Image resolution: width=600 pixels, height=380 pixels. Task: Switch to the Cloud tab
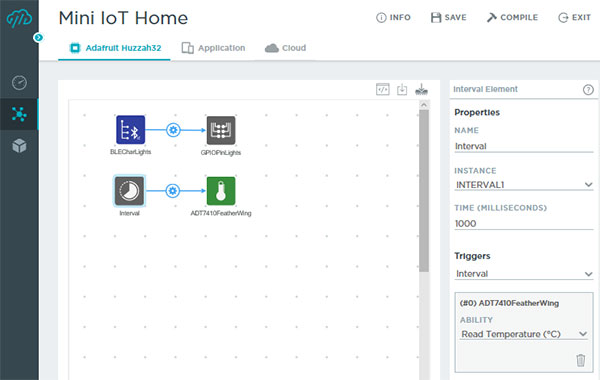pyautogui.click(x=285, y=48)
